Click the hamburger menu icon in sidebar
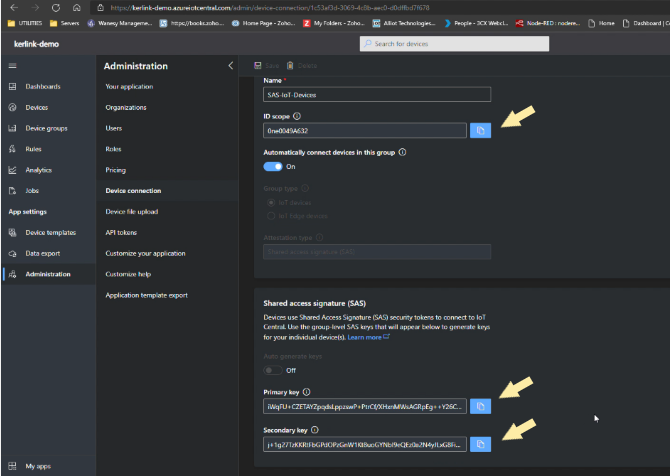Image resolution: width=670 pixels, height=476 pixels. 12,66
